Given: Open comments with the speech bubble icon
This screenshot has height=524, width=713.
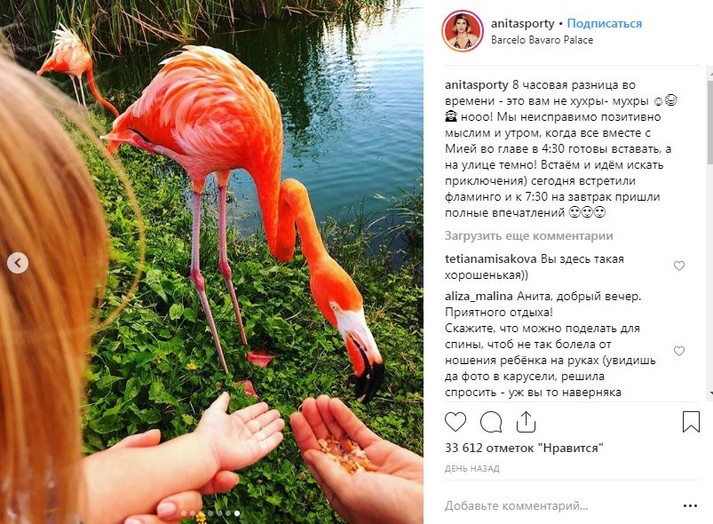Looking at the screenshot, I should [491, 422].
